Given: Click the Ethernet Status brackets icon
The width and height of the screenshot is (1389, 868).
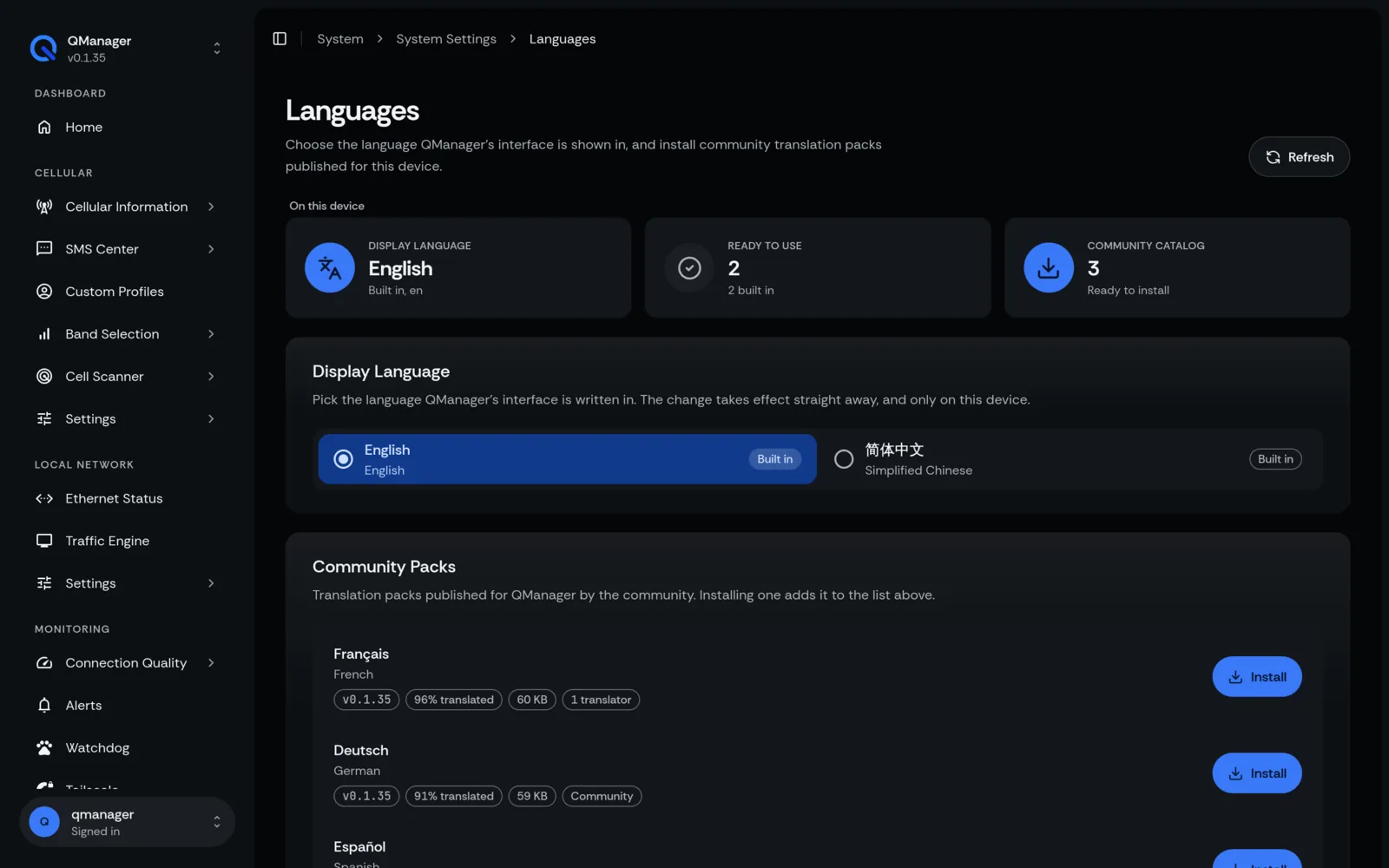Looking at the screenshot, I should pyautogui.click(x=44, y=498).
